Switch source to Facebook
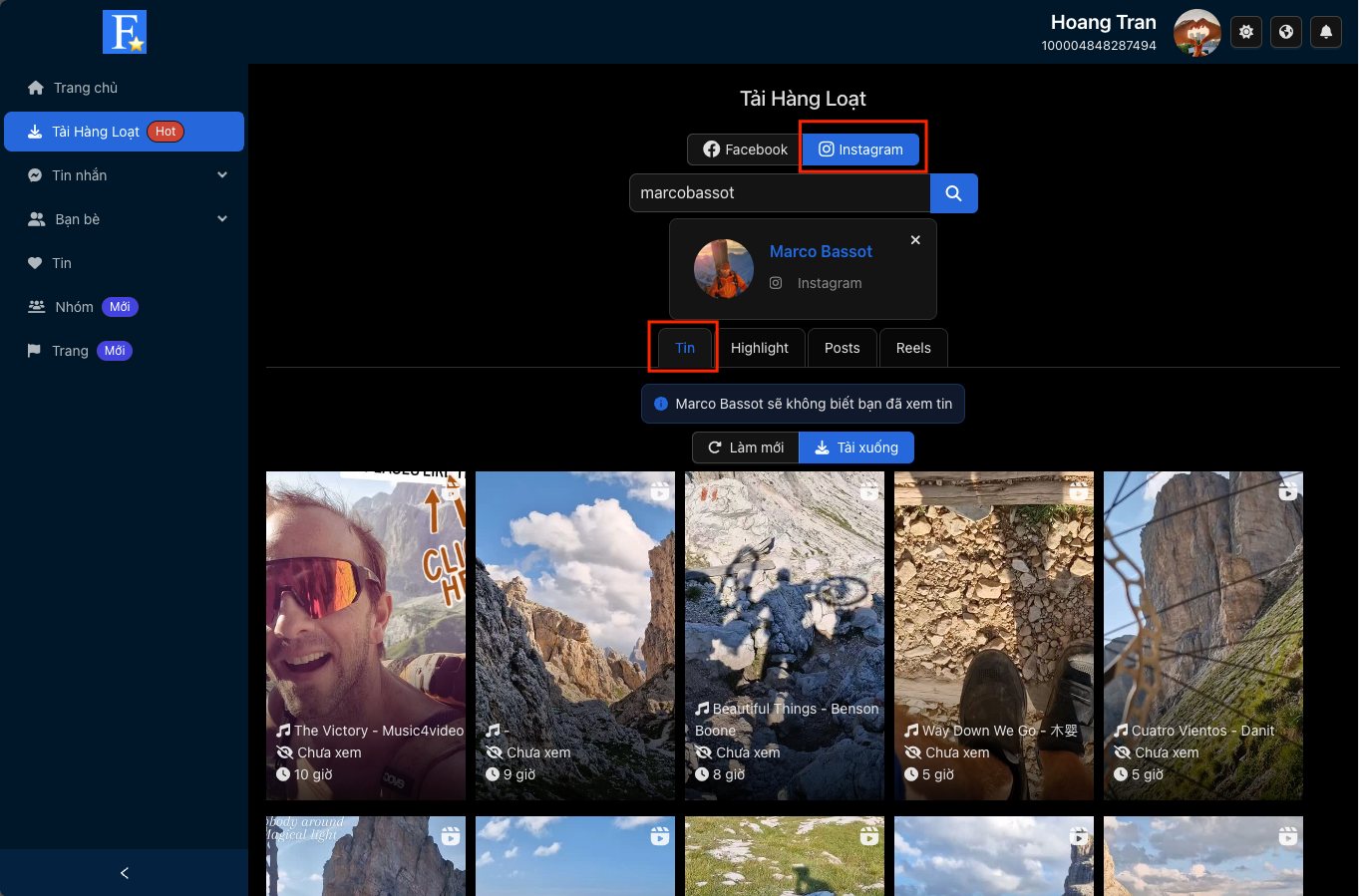1359x896 pixels. pos(745,149)
